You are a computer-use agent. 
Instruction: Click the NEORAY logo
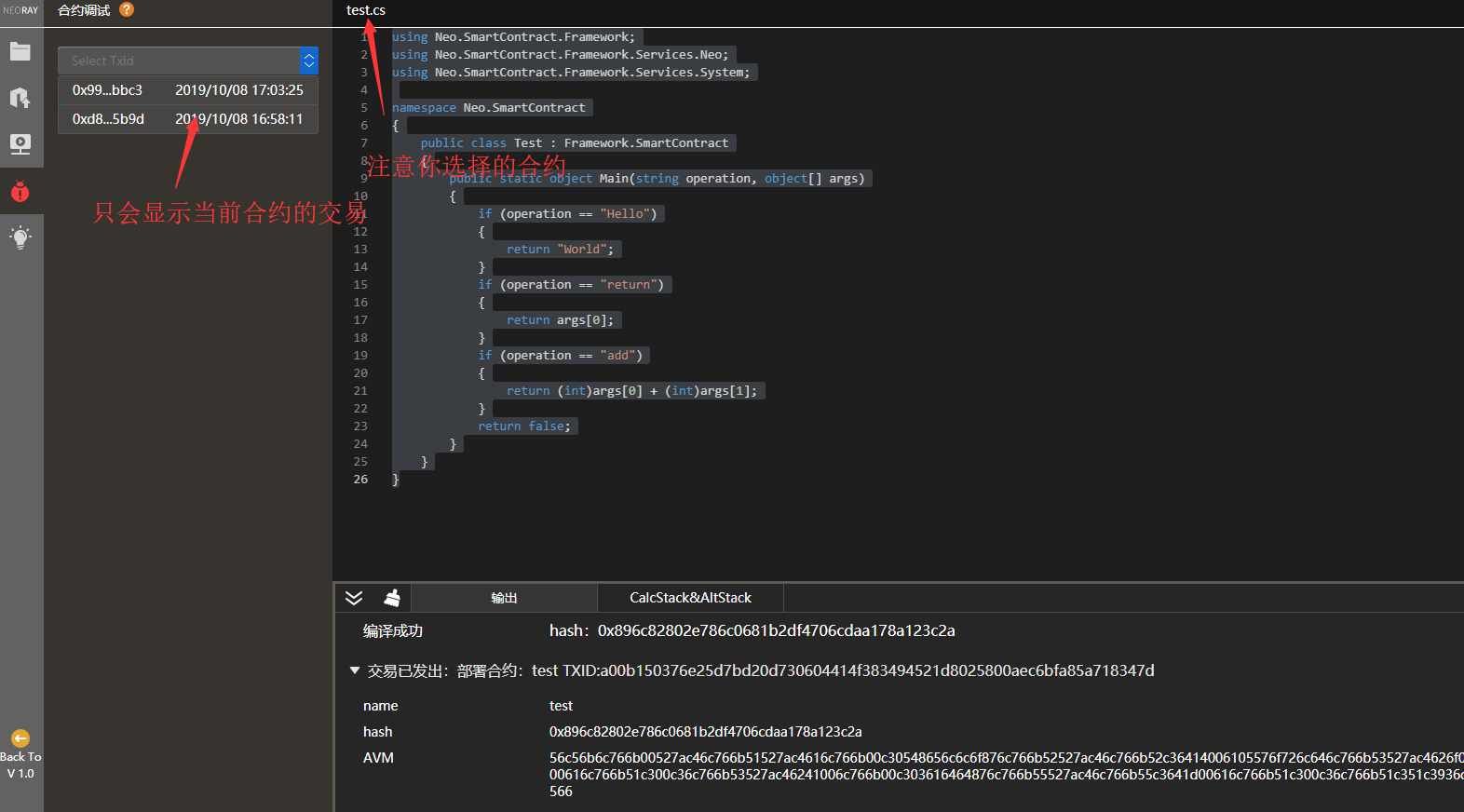[x=20, y=10]
